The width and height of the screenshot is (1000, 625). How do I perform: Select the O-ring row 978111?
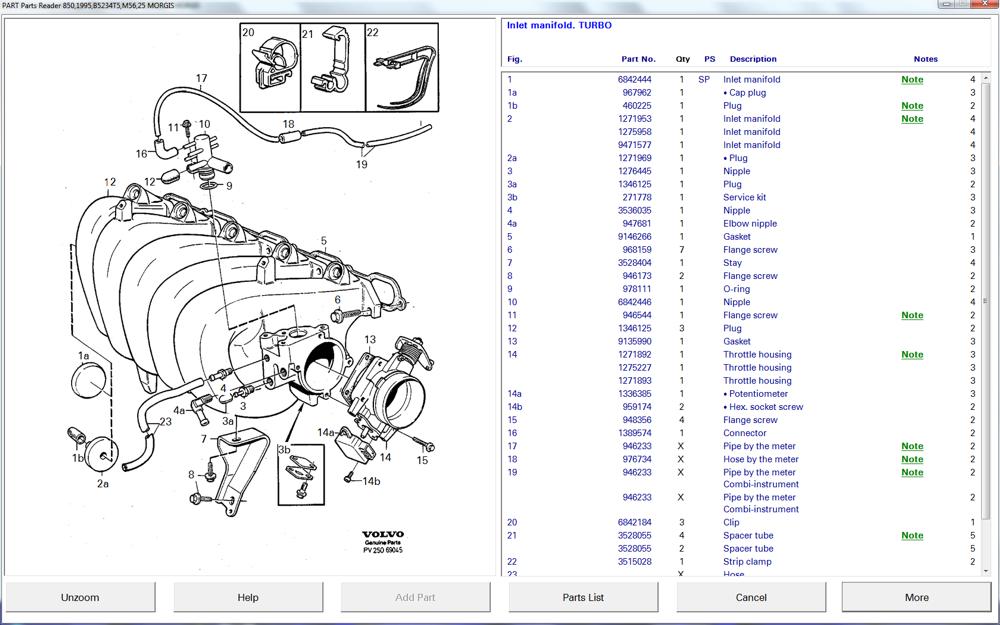736,289
